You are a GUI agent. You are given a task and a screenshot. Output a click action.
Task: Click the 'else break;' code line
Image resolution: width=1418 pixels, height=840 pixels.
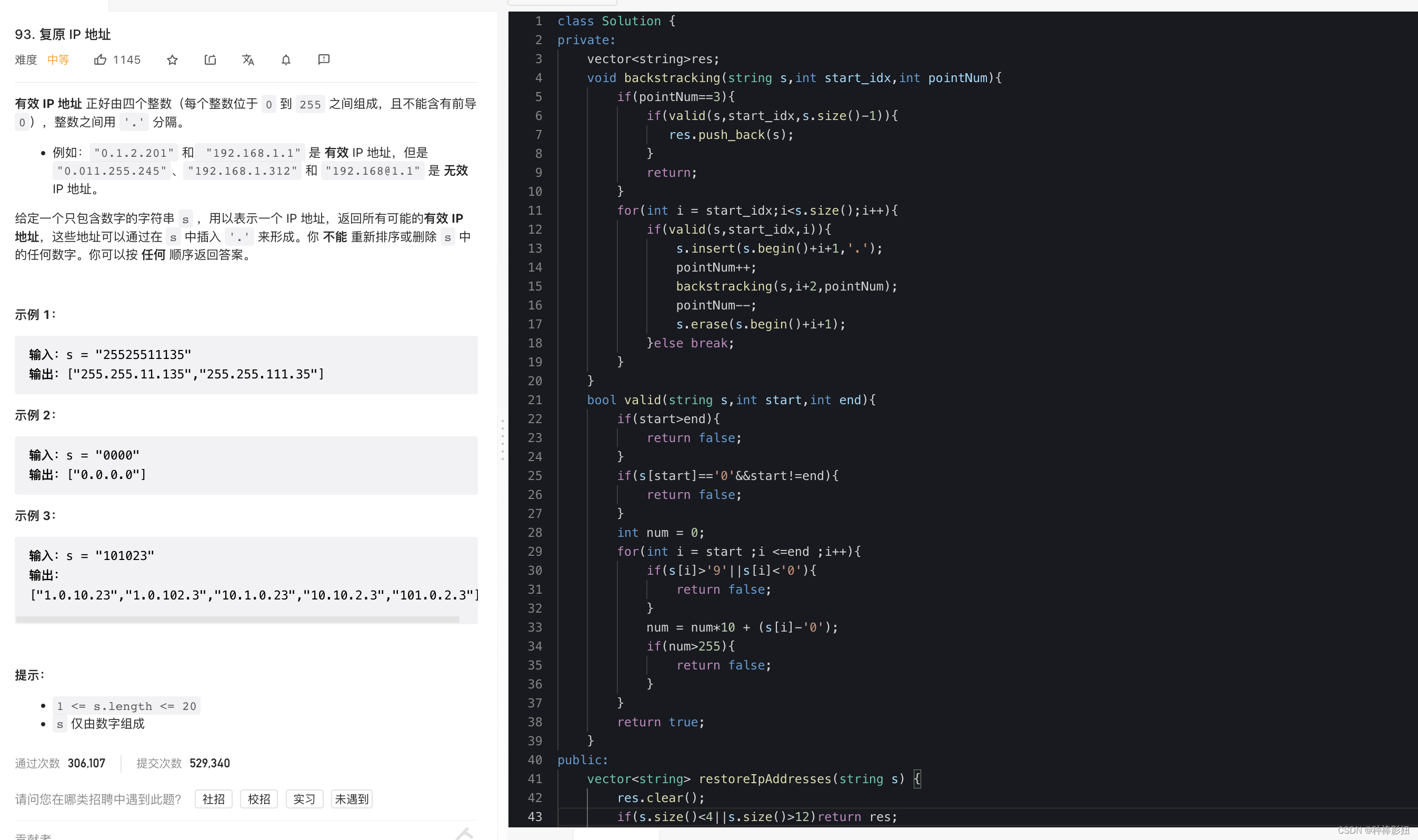[691, 343]
